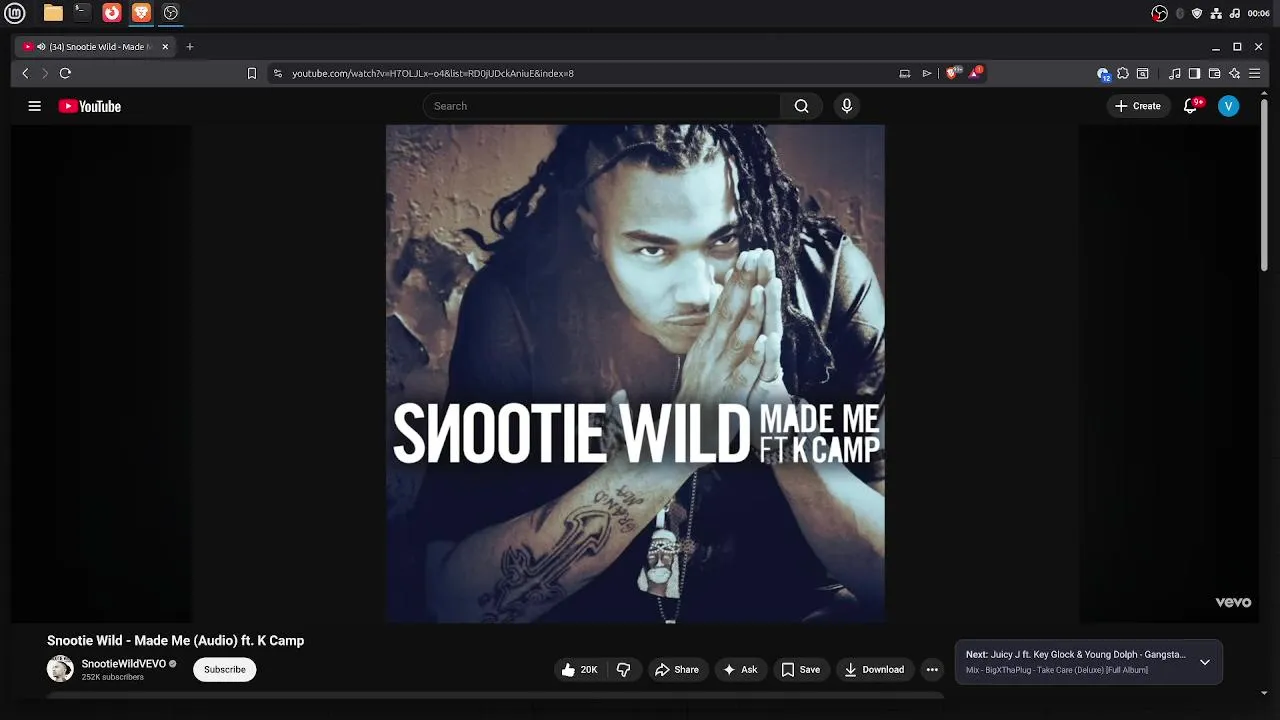
Task: Click the search magnifier button
Action: pyautogui.click(x=801, y=106)
